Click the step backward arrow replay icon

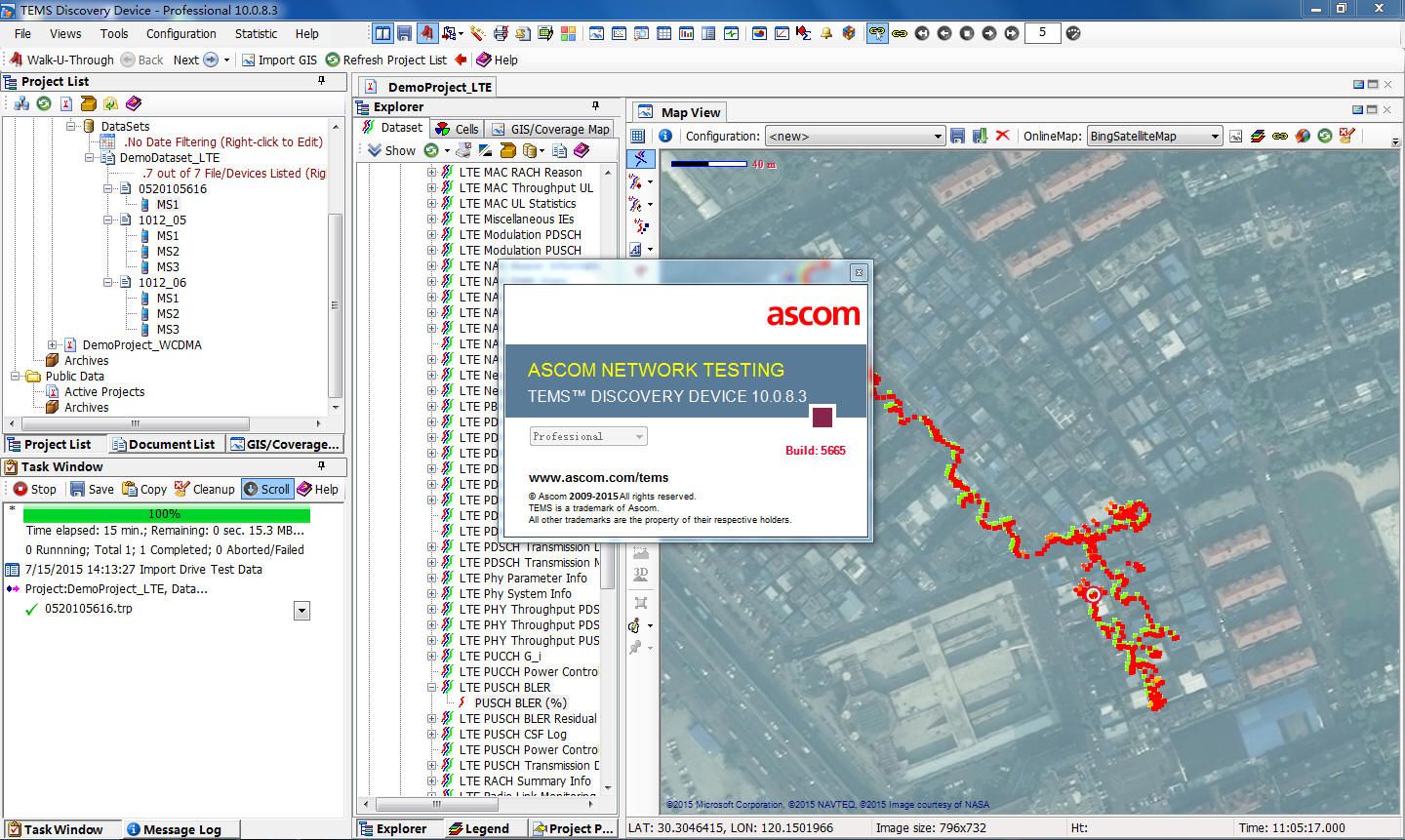click(944, 33)
